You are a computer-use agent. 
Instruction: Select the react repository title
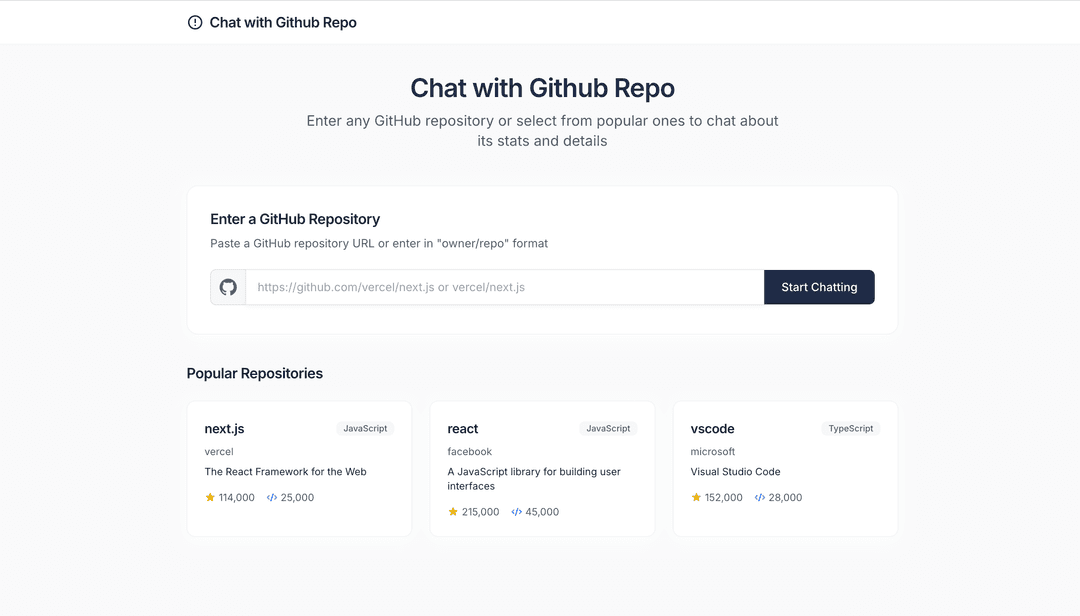[463, 429]
